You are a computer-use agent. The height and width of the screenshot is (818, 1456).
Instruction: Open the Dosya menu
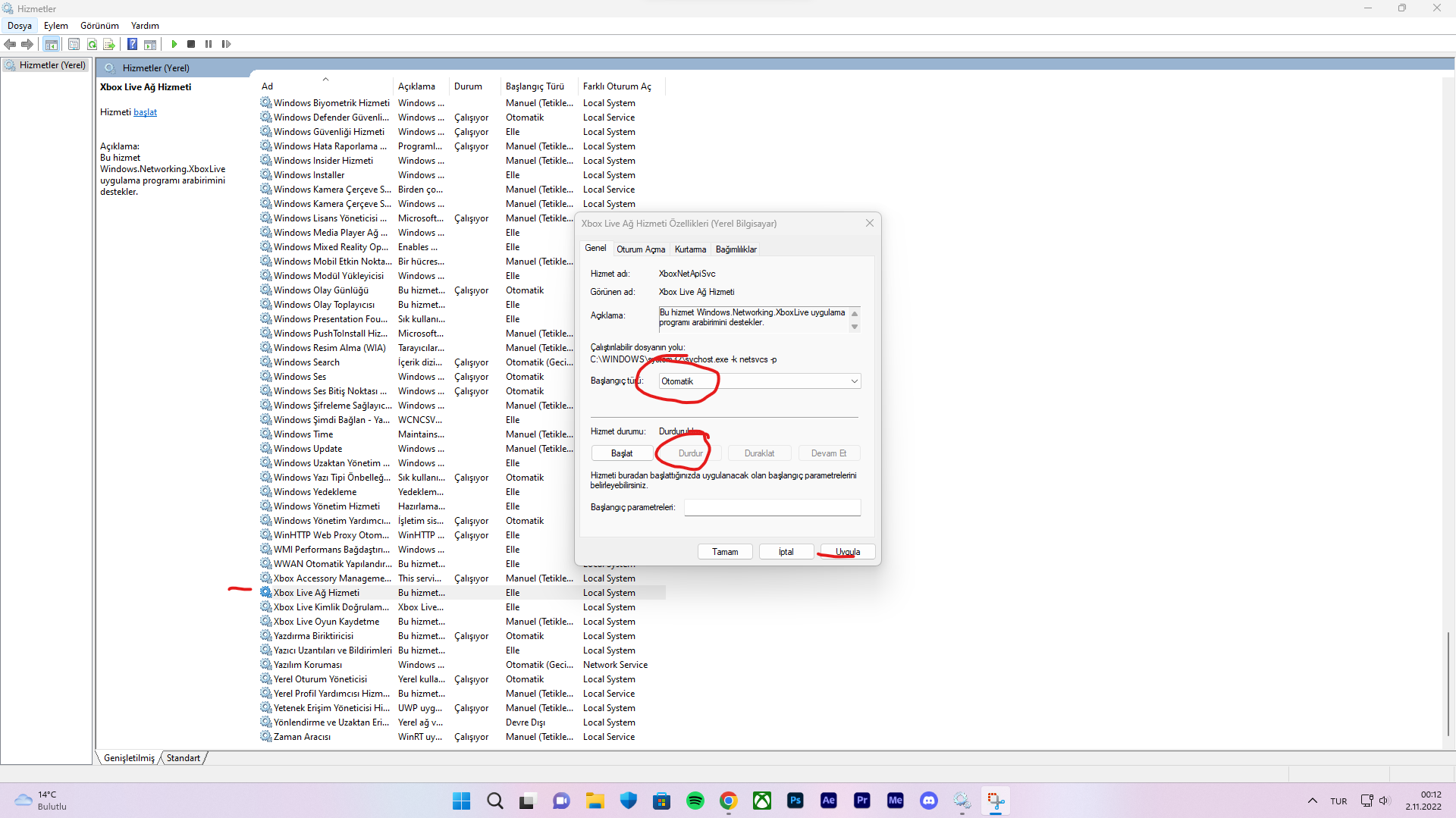[20, 26]
